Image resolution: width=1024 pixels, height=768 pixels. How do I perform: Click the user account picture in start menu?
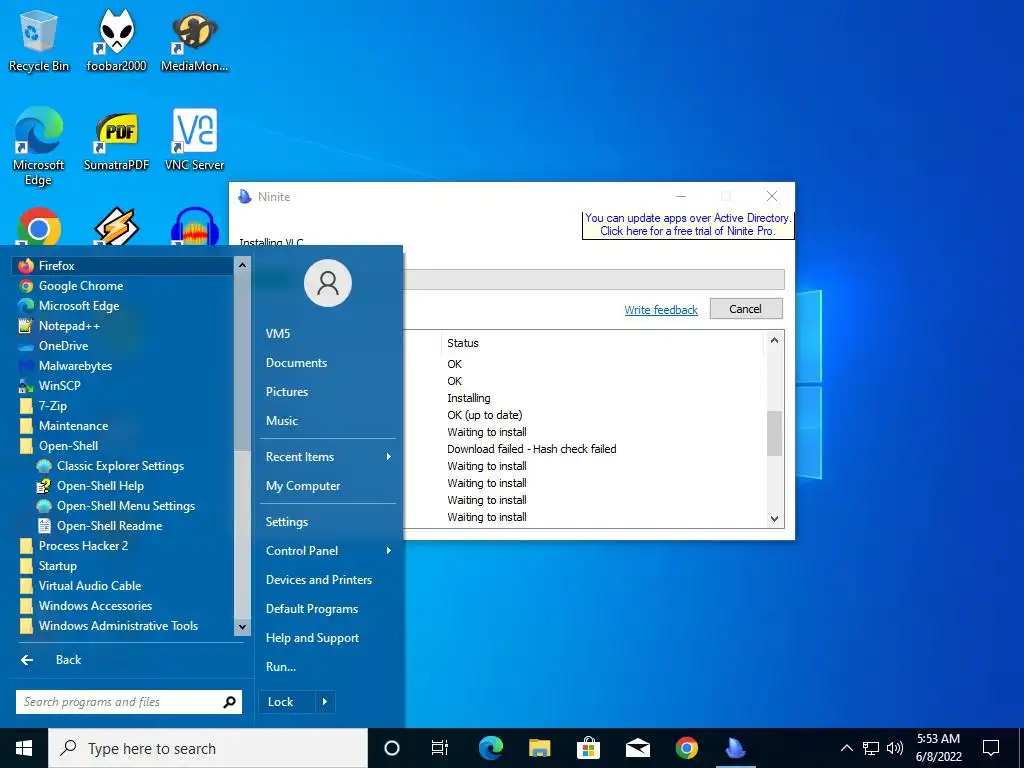(328, 283)
